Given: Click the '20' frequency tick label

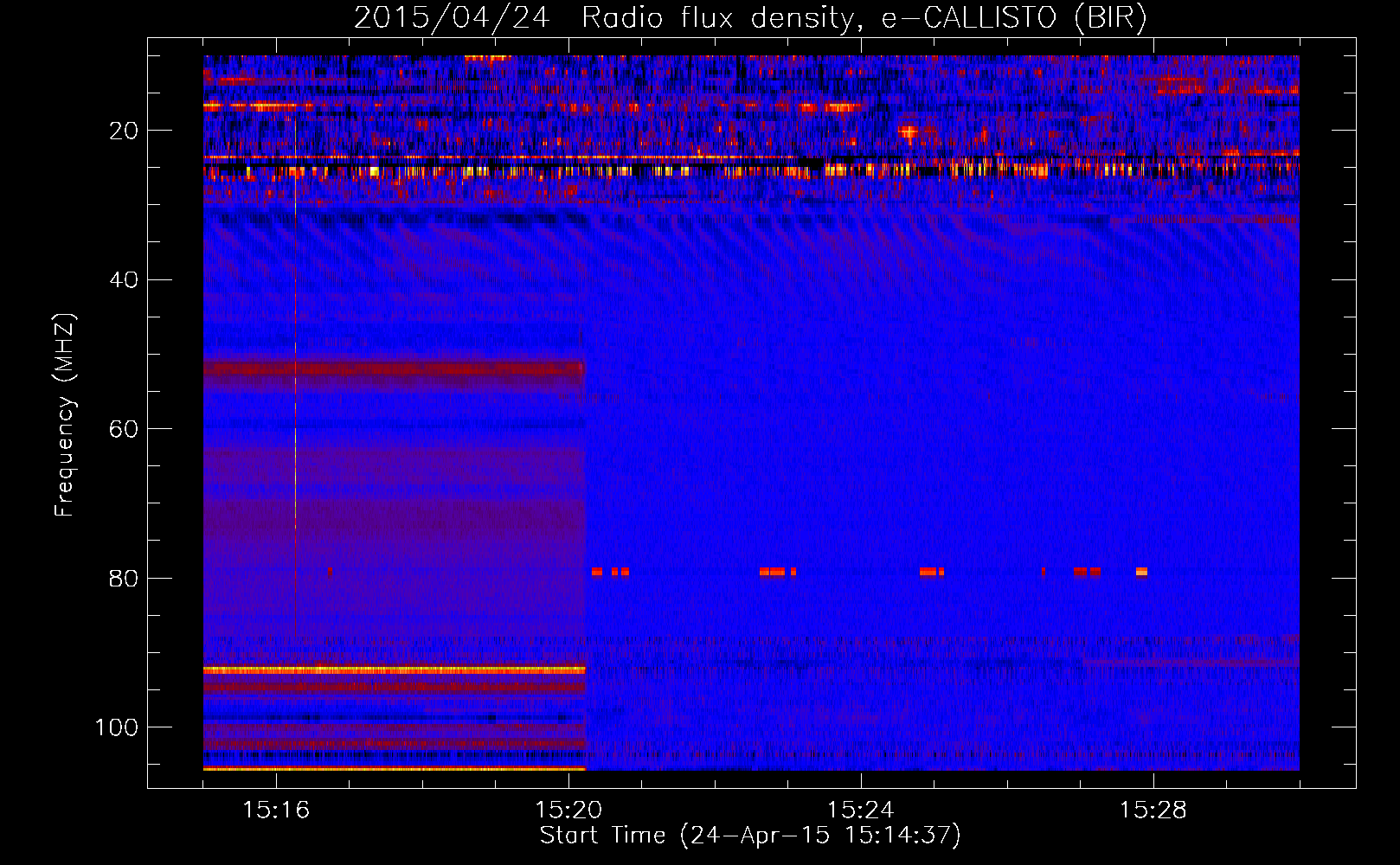Looking at the screenshot, I should click(x=124, y=131).
